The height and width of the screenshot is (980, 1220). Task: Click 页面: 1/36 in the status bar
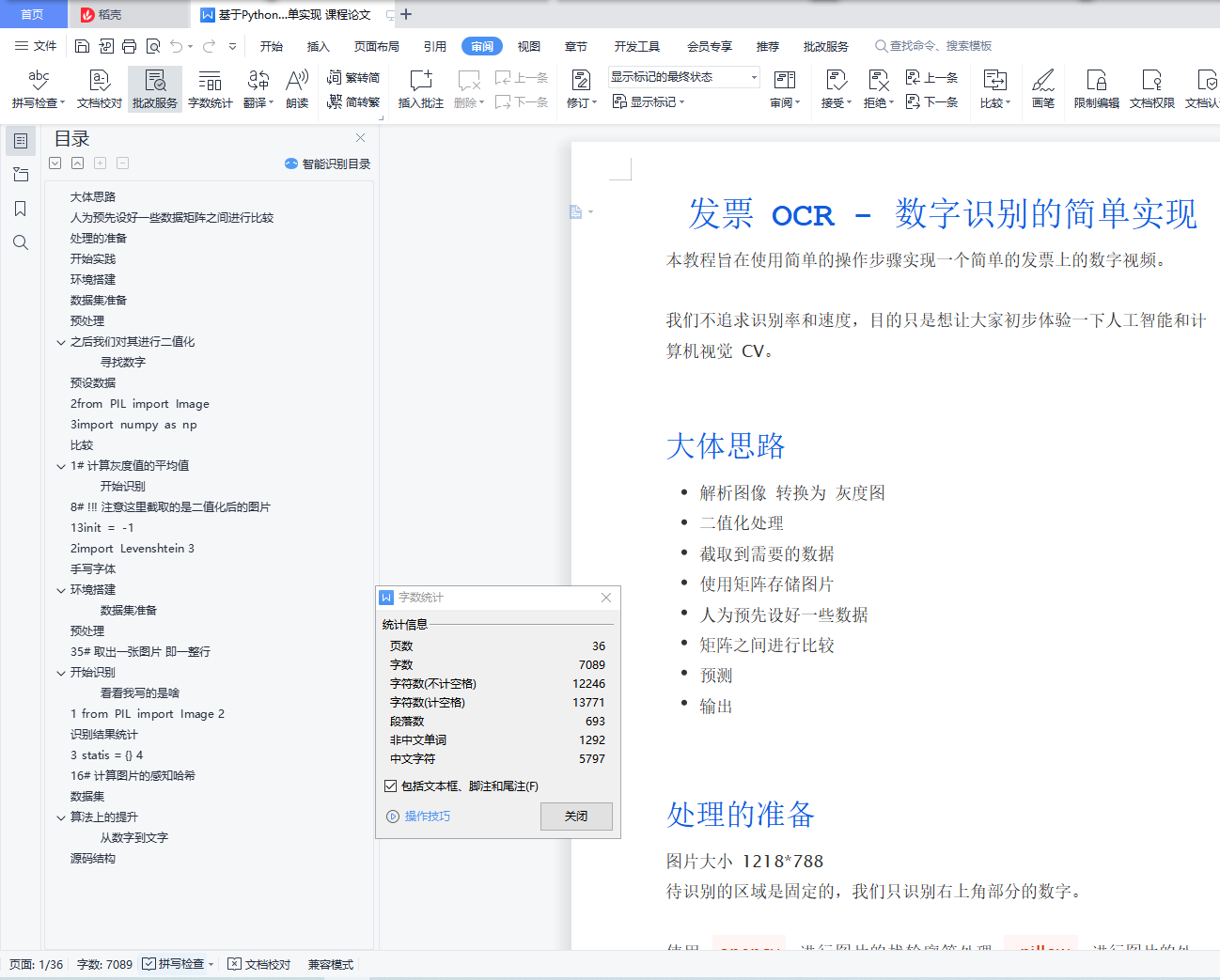click(37, 964)
